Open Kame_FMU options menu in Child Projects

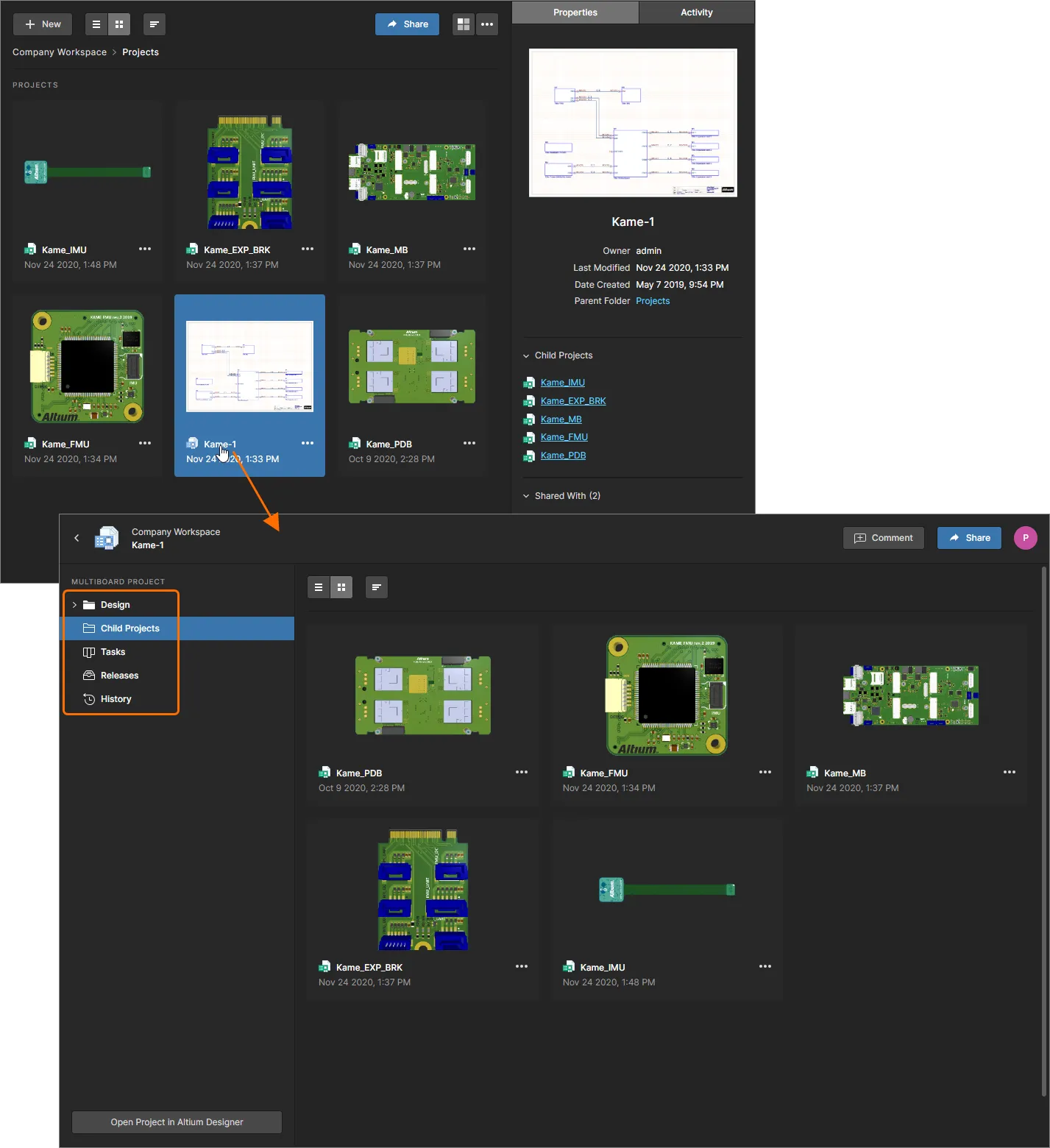tap(765, 773)
